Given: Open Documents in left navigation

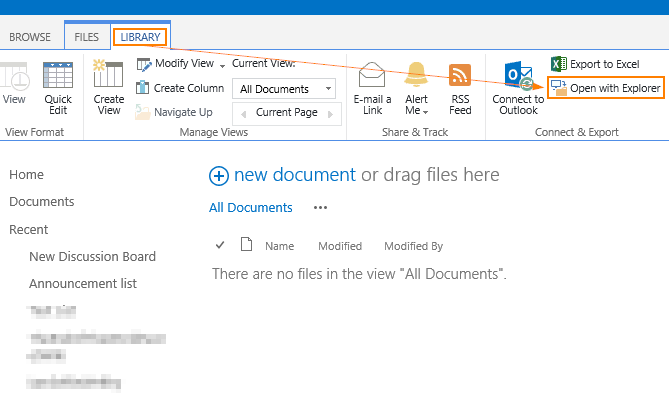Looking at the screenshot, I should (42, 201).
